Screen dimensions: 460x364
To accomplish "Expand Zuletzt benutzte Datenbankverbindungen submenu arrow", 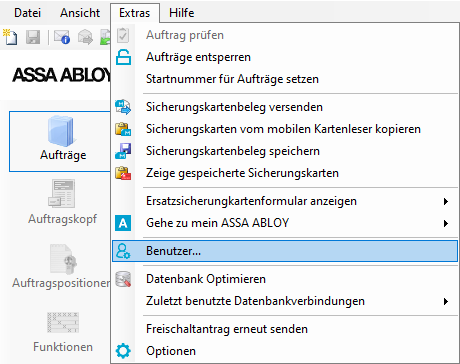I will tap(446, 301).
